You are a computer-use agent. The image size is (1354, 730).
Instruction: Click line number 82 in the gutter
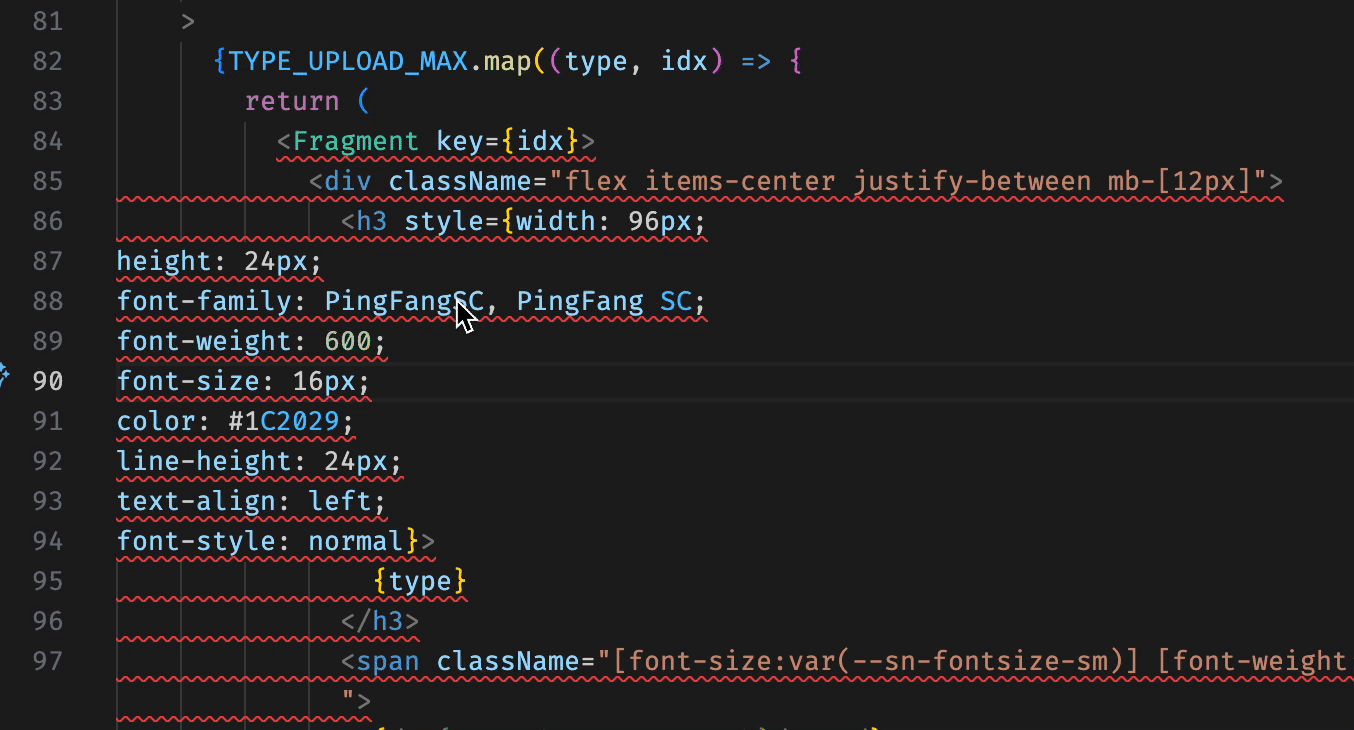47,62
